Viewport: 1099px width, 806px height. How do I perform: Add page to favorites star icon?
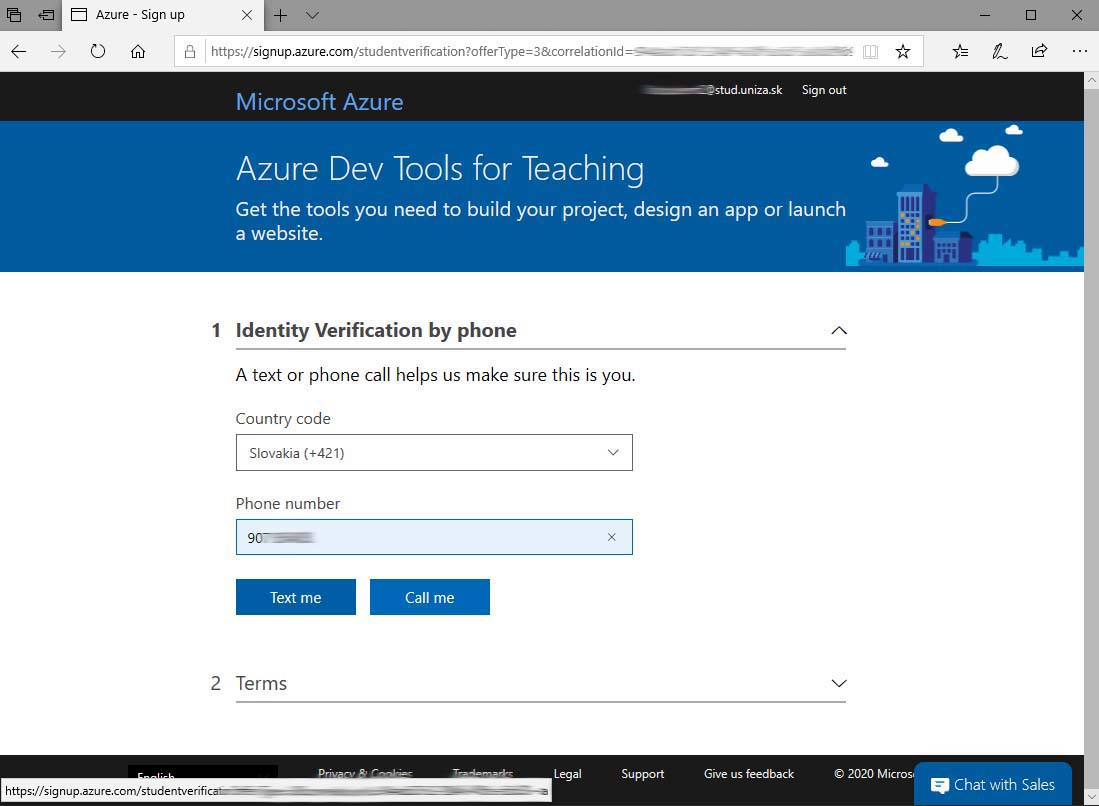[903, 51]
